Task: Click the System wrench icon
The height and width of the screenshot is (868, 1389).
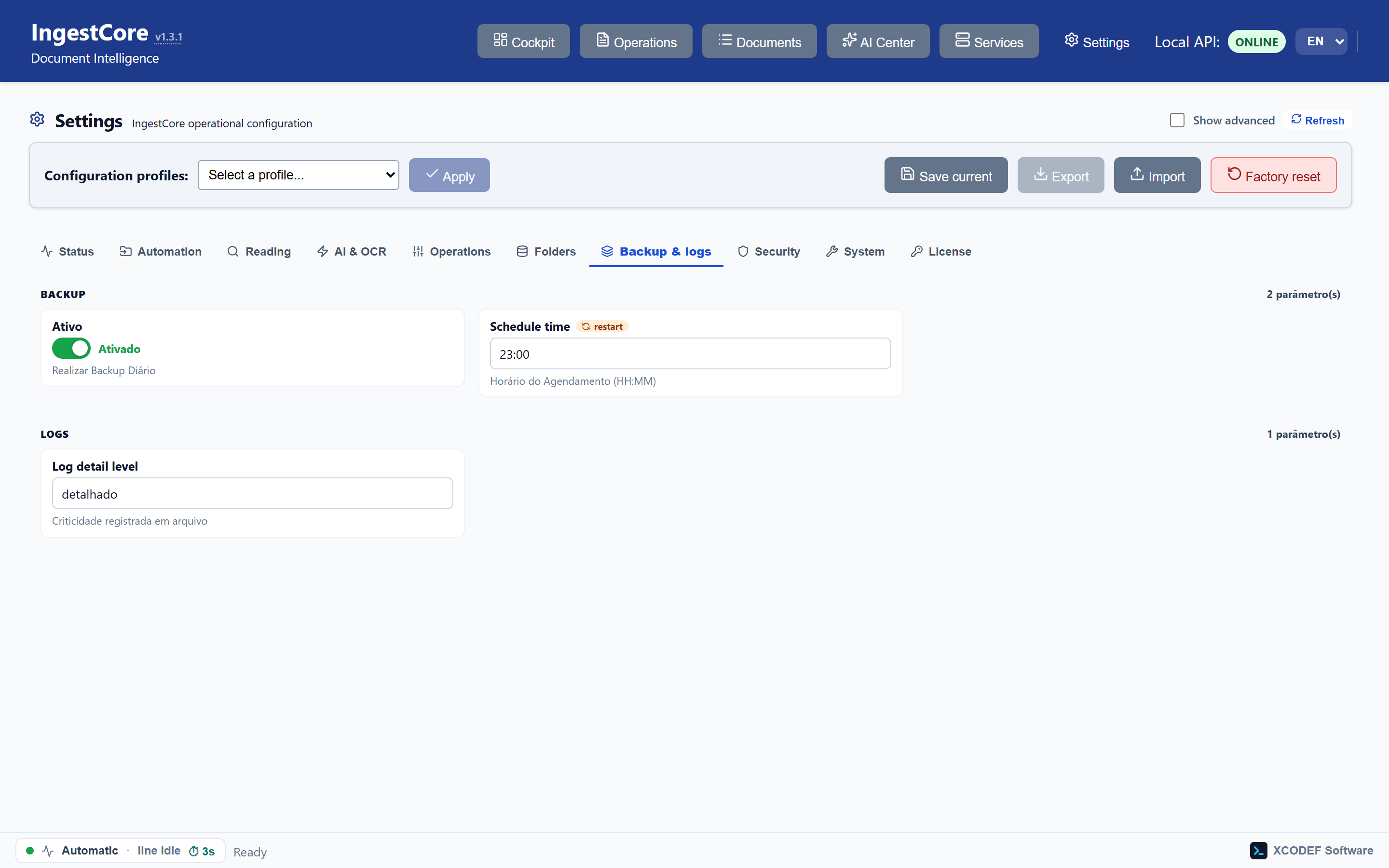Action: pyautogui.click(x=831, y=251)
